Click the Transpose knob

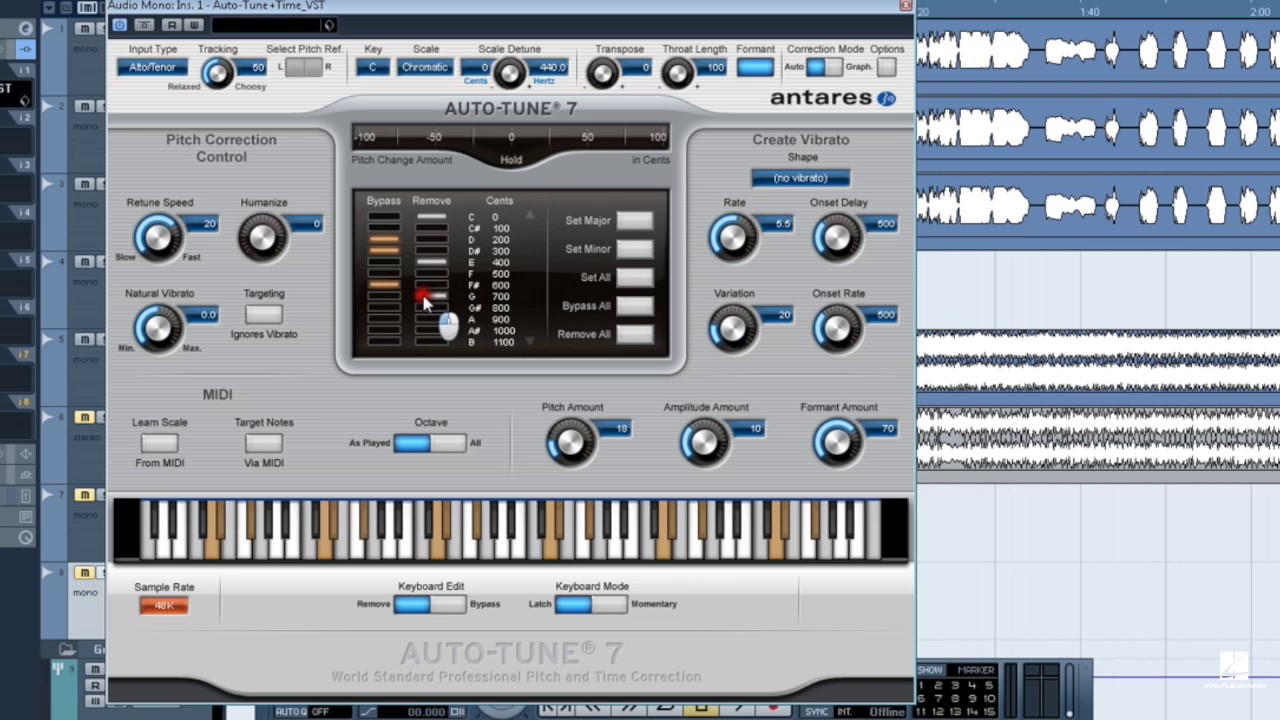tap(603, 73)
